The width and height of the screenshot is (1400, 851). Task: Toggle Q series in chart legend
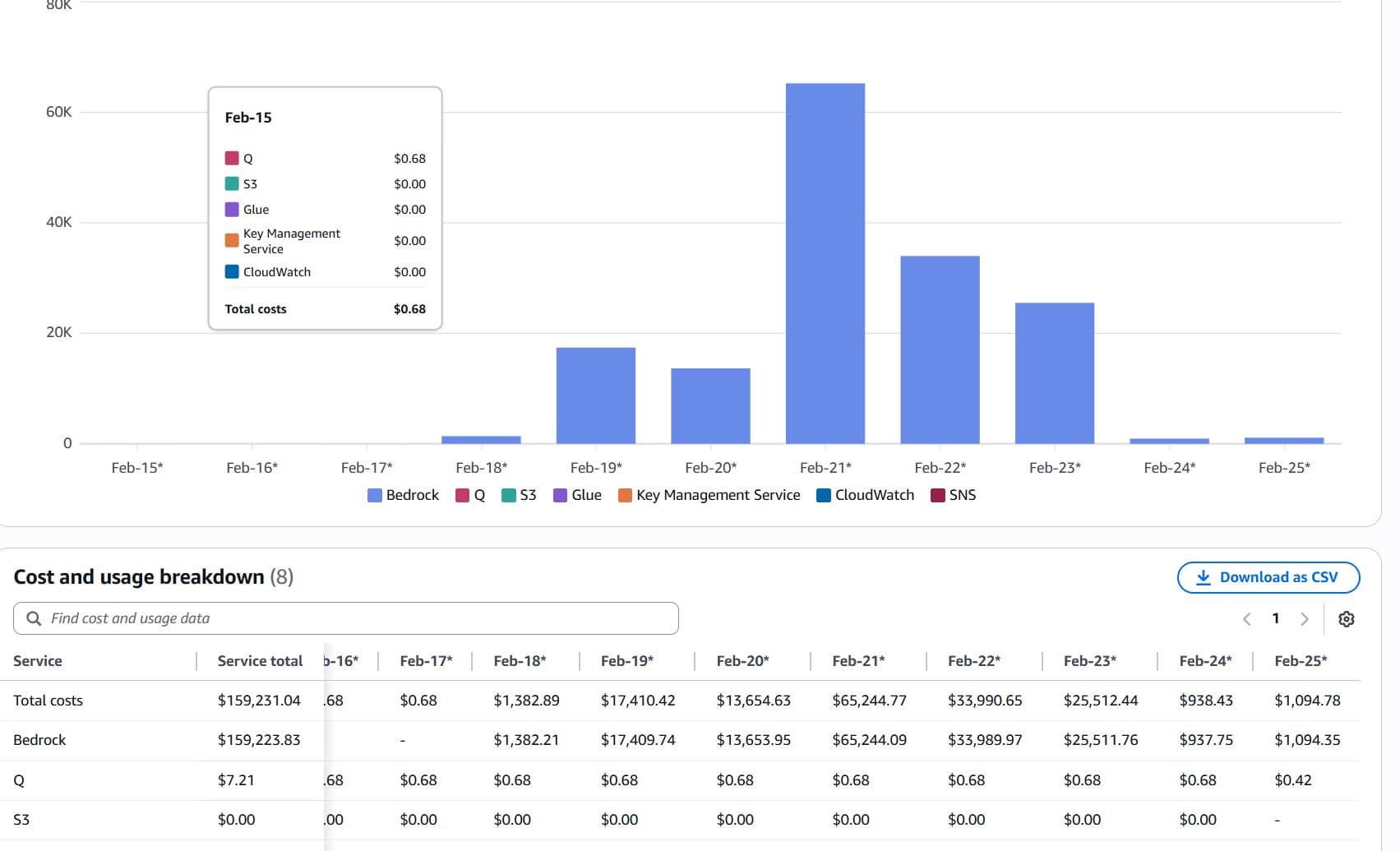pos(470,495)
